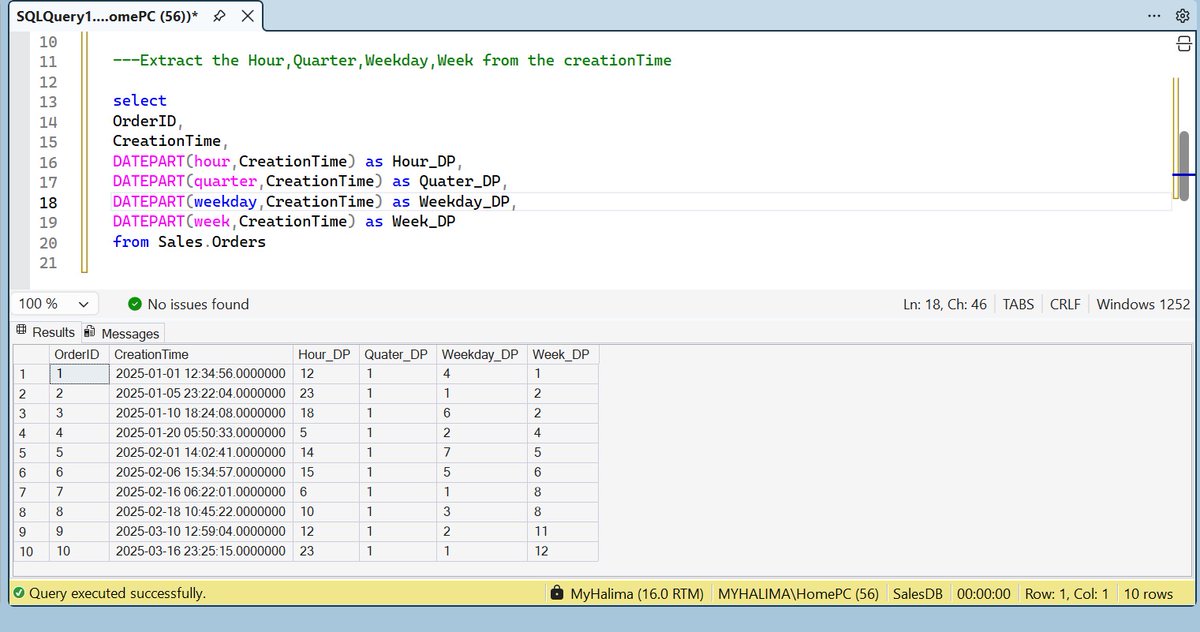Click Weekday_DP value 7 in row 5
Screen dimensions: 1200x632
481,452
